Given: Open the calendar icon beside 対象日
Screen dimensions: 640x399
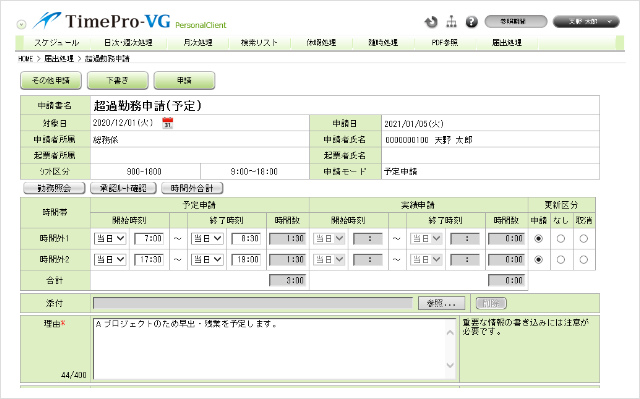Looking at the screenshot, I should (168, 123).
